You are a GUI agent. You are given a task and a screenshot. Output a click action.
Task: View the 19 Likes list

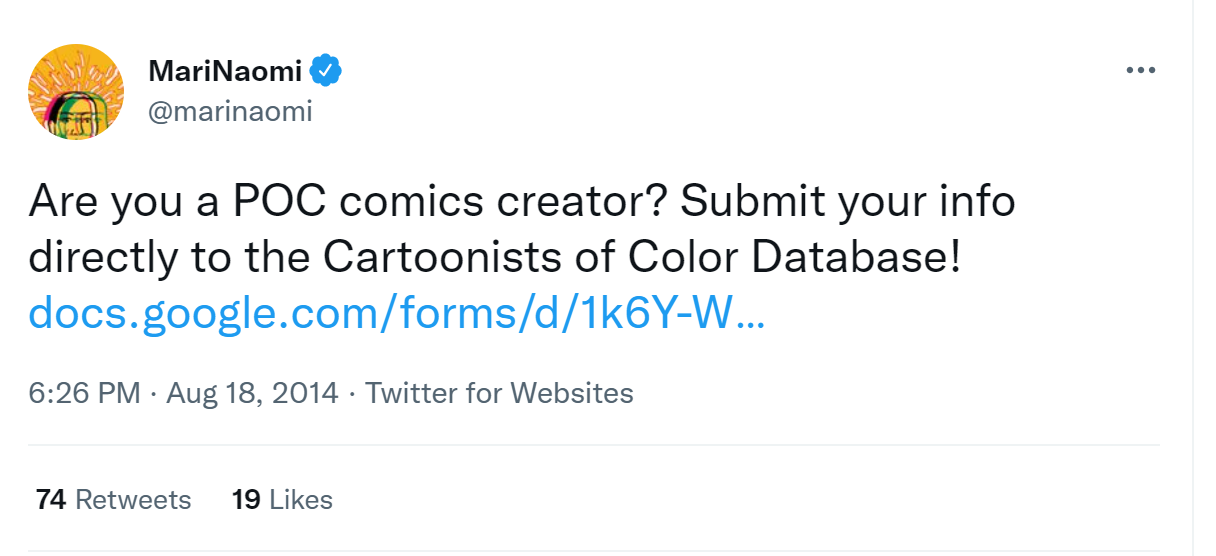pos(282,499)
